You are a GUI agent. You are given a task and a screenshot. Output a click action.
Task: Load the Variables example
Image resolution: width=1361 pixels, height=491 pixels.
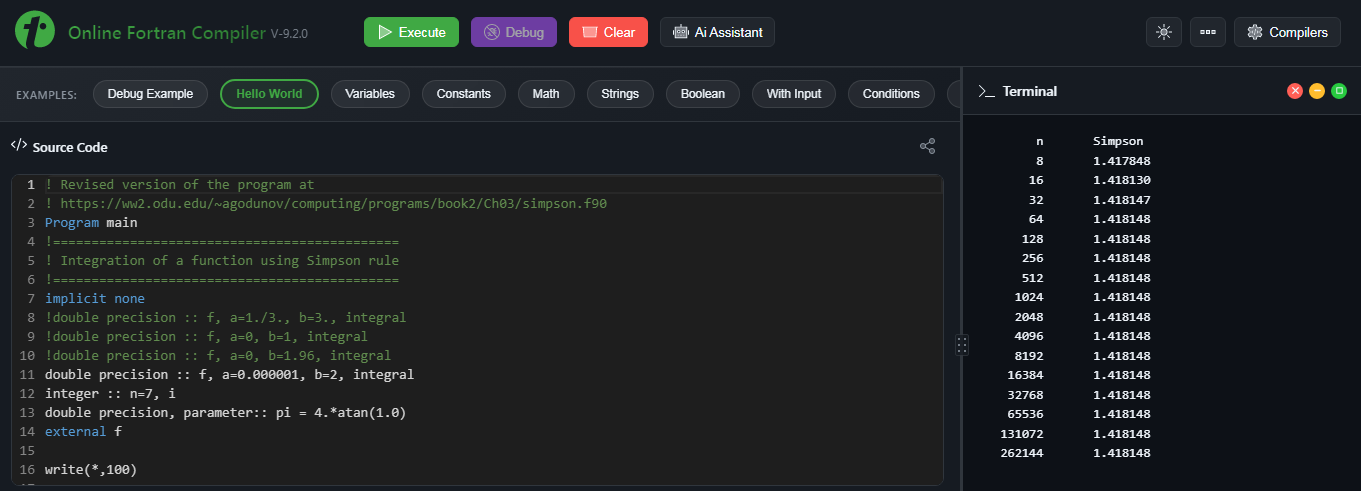point(370,94)
